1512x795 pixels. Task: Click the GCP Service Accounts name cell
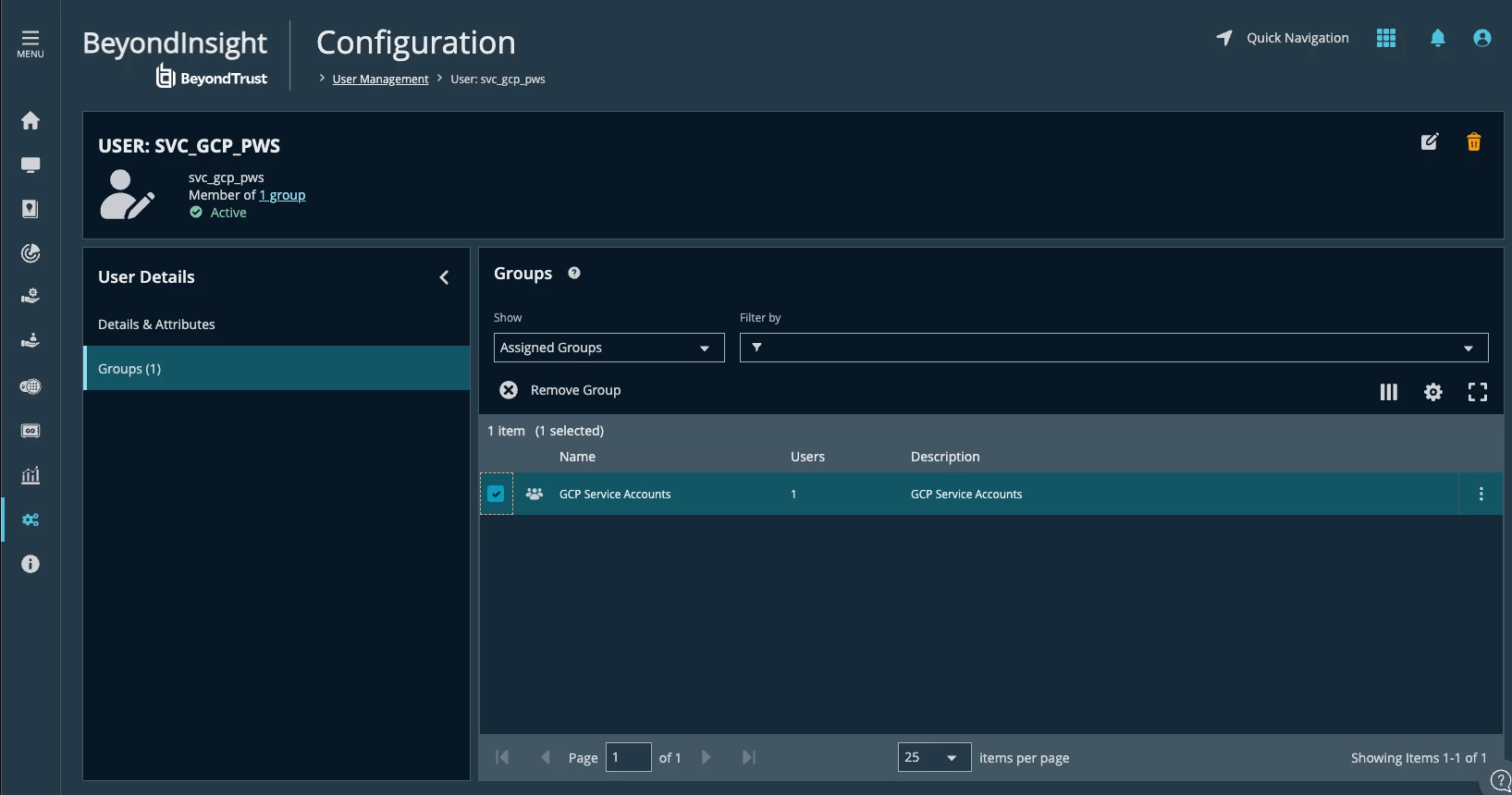tap(615, 495)
